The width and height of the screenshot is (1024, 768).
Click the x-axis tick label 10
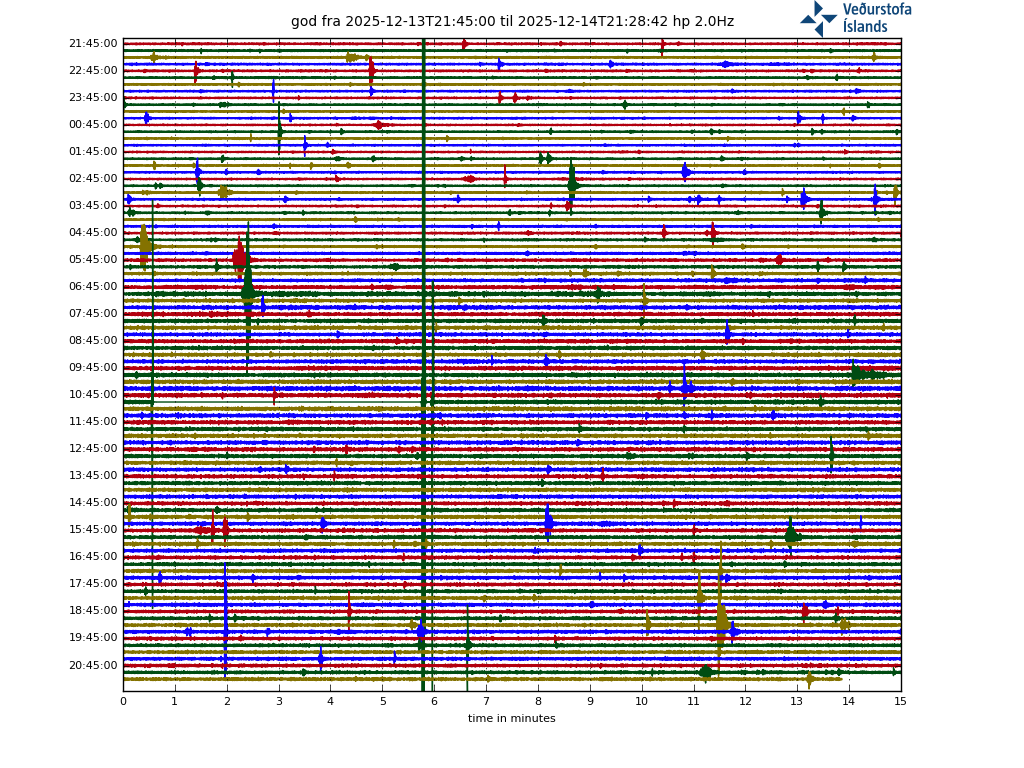click(x=641, y=702)
